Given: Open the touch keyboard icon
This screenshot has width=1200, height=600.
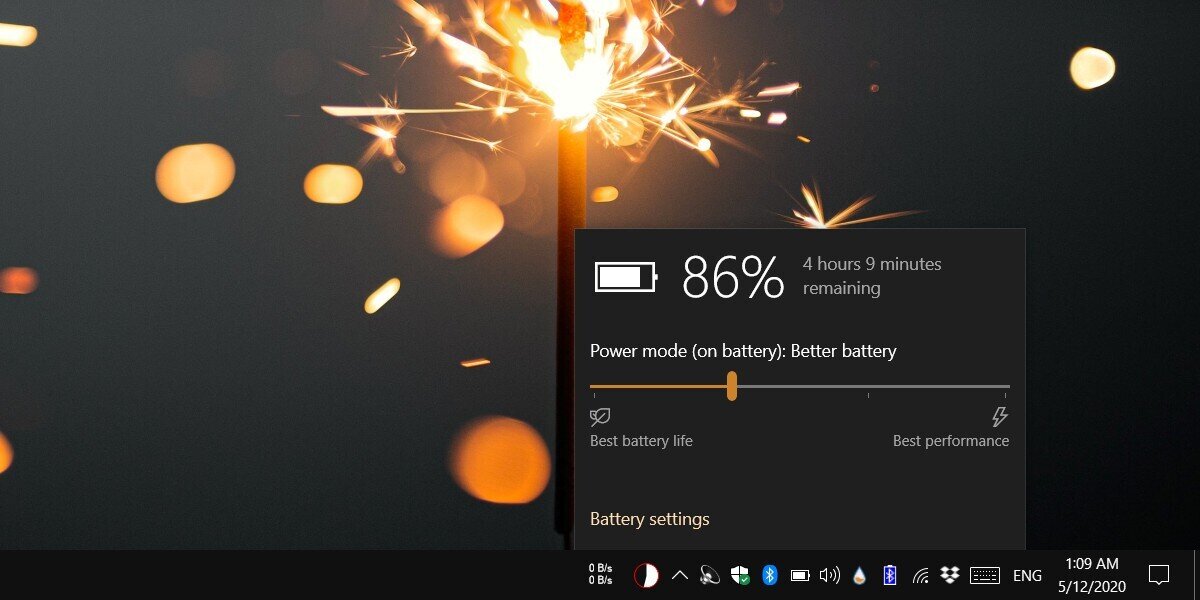Looking at the screenshot, I should (985, 575).
